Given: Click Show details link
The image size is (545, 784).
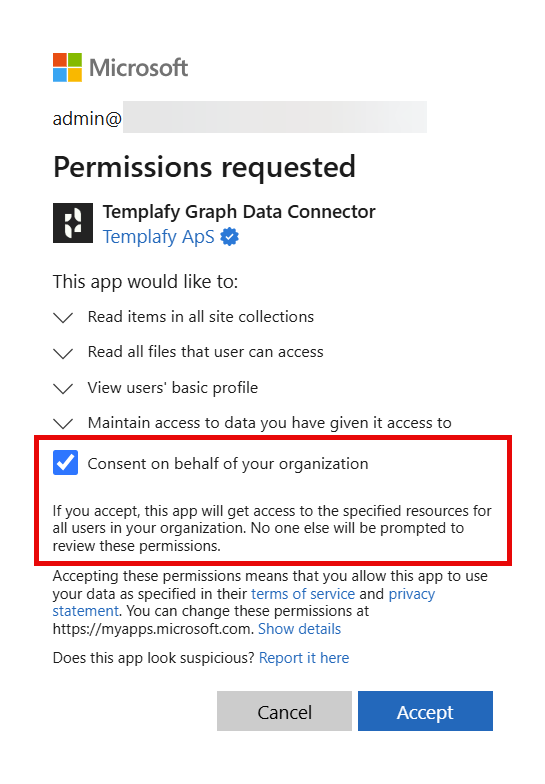Looking at the screenshot, I should [300, 628].
